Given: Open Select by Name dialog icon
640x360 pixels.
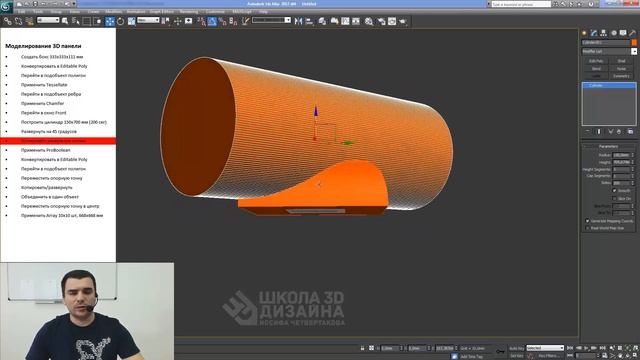Looking at the screenshot, I should [76, 21].
